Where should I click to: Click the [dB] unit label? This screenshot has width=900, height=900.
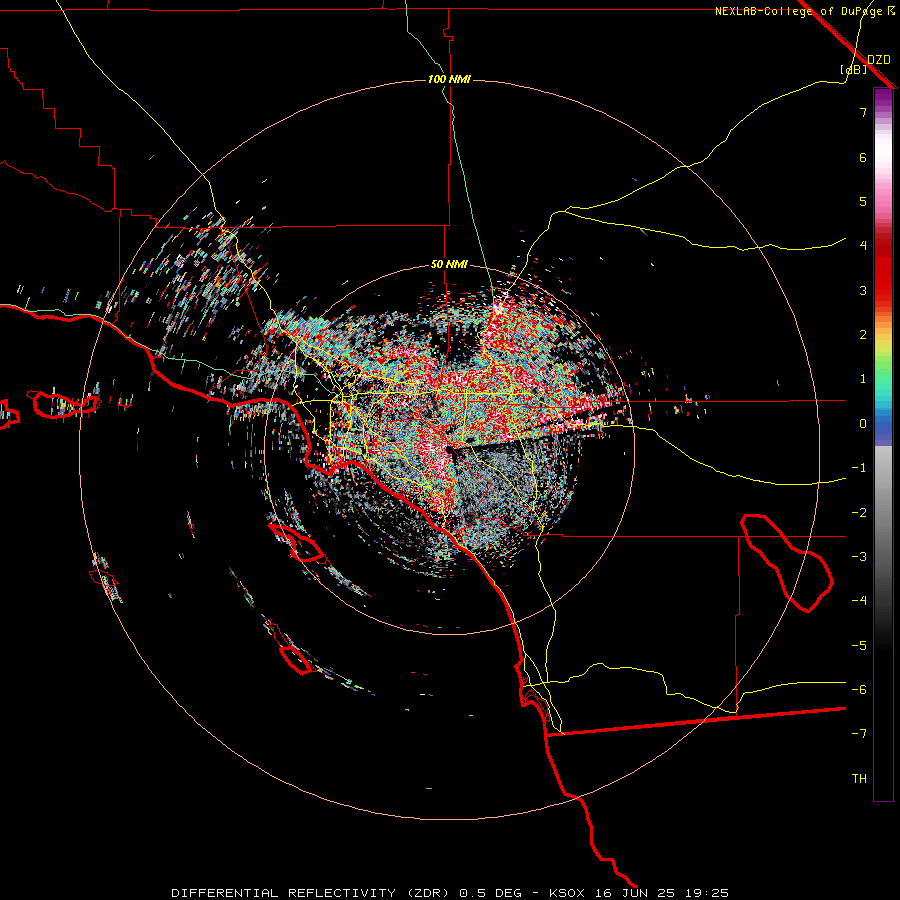tap(854, 69)
